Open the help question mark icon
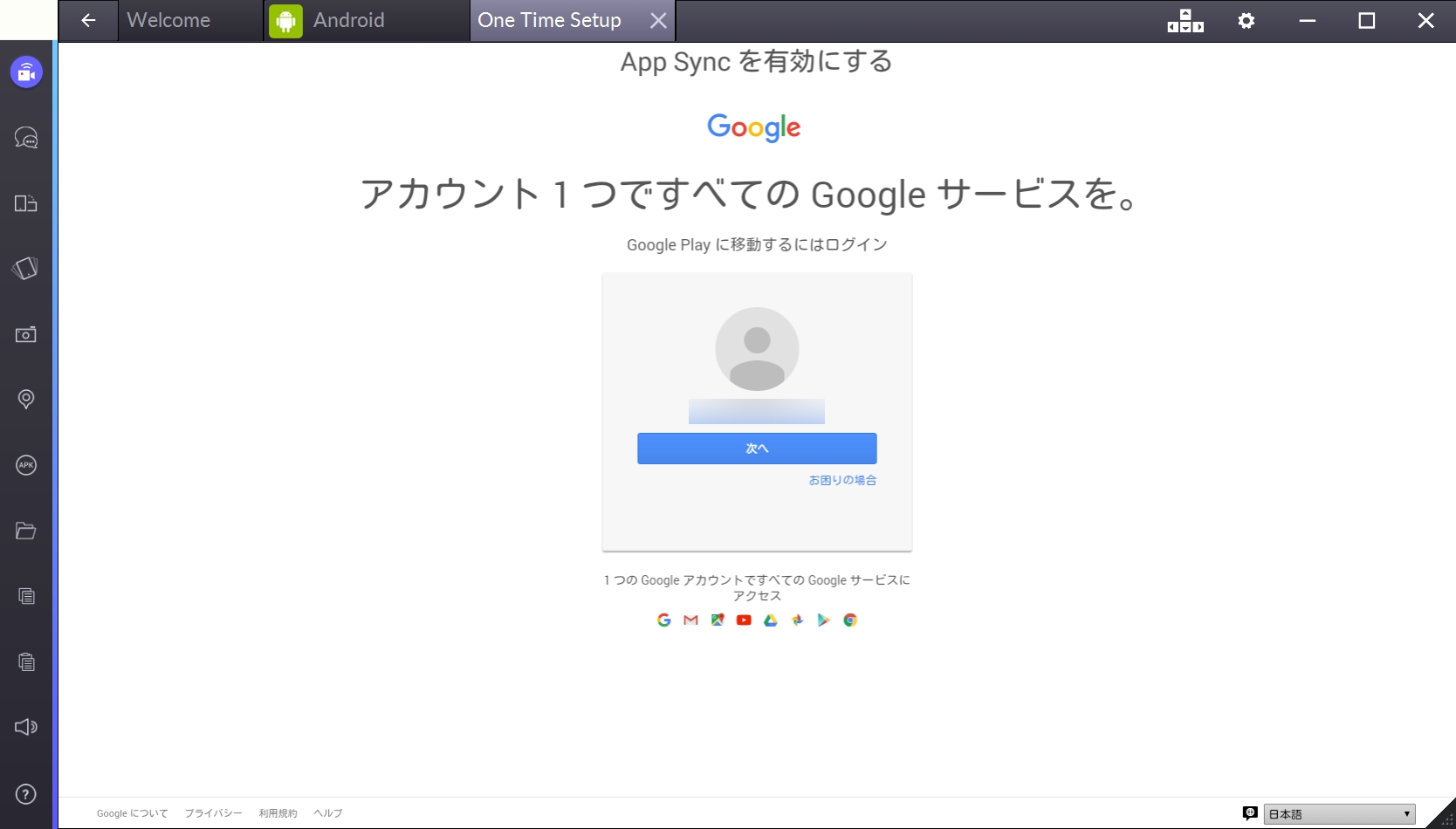Viewport: 1456px width, 829px height. pyautogui.click(x=26, y=794)
